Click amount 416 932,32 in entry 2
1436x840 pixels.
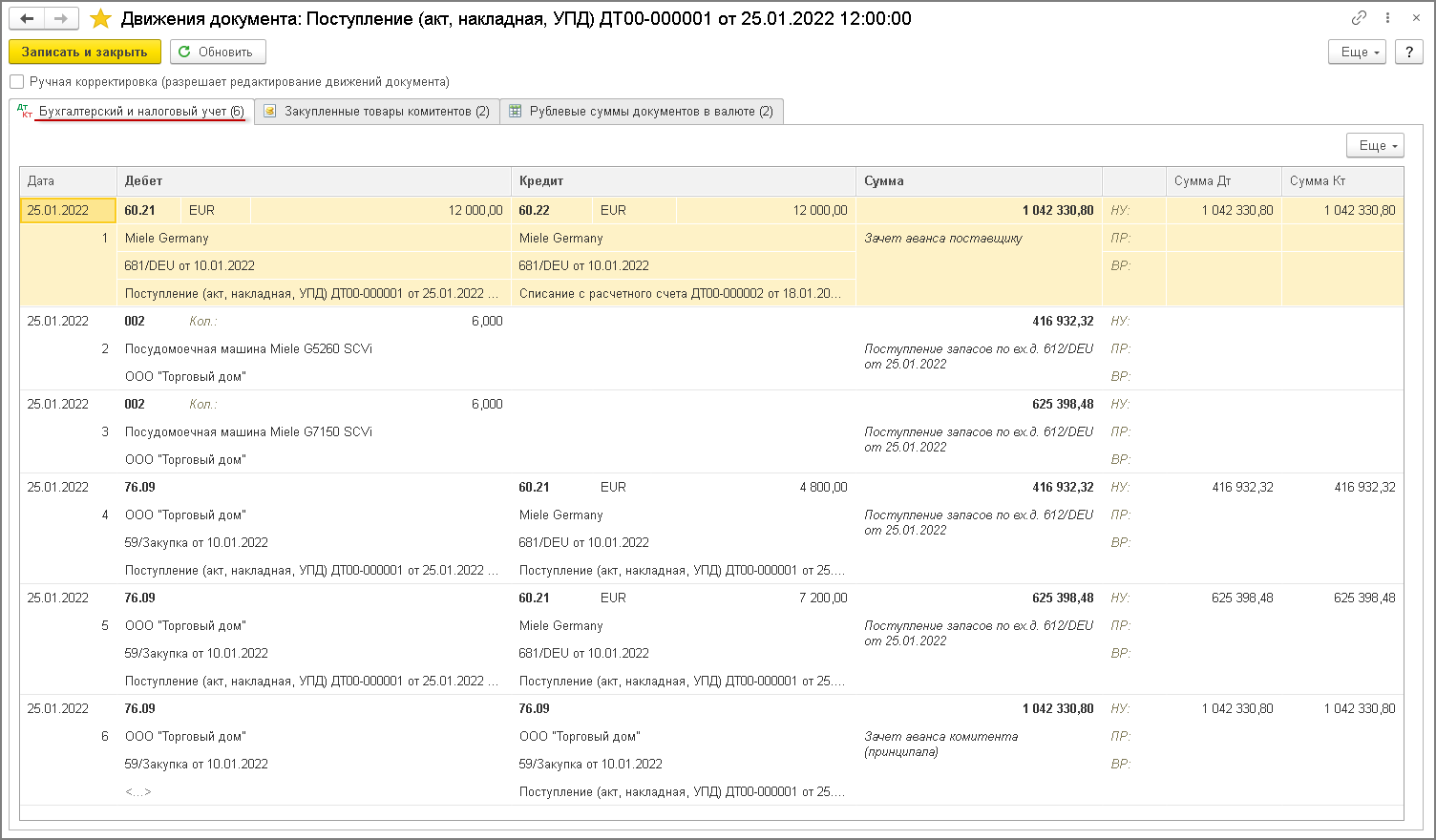click(1063, 321)
